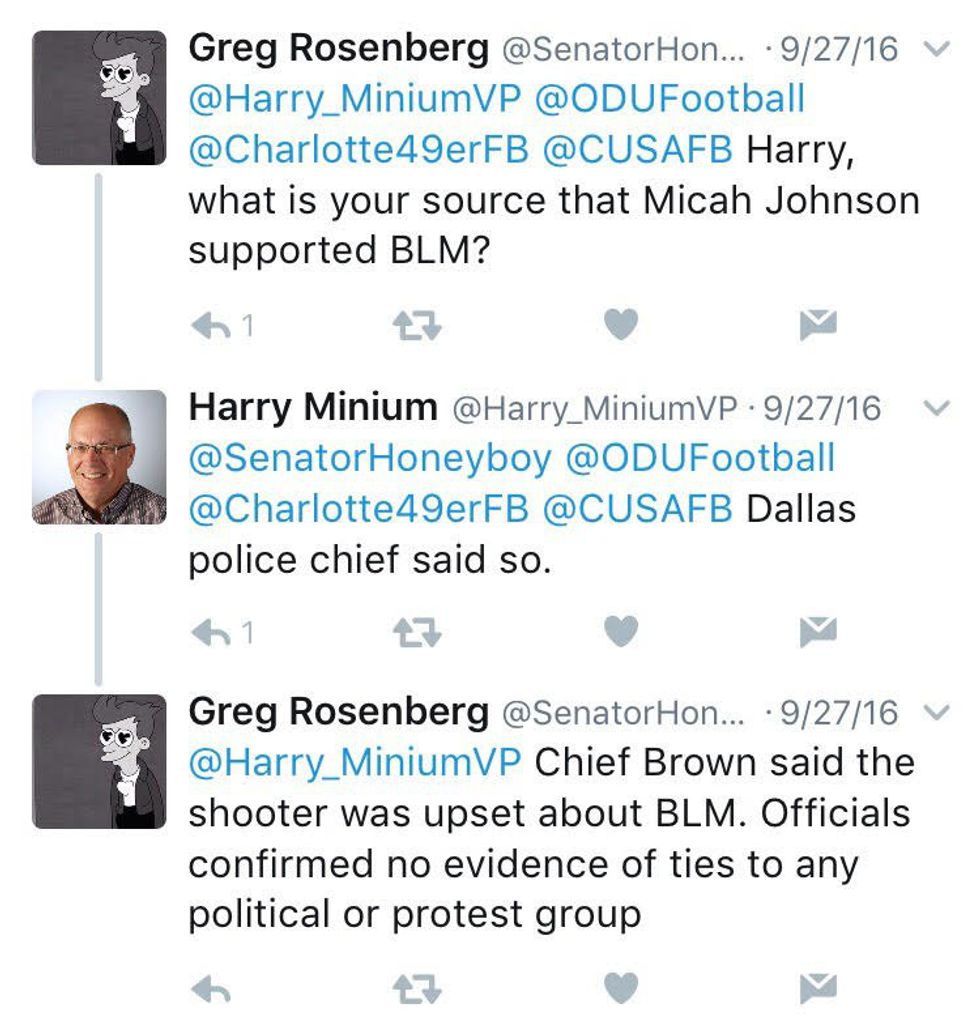Like Greg's first tweet asking for source
The height and width of the screenshot is (1031, 980).
click(x=620, y=325)
